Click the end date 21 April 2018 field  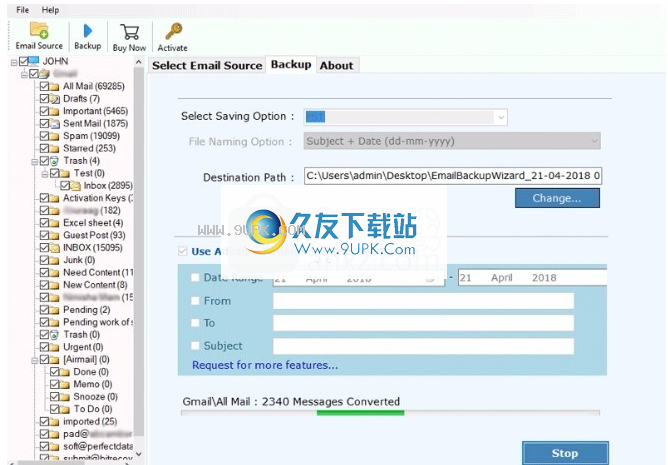532,277
